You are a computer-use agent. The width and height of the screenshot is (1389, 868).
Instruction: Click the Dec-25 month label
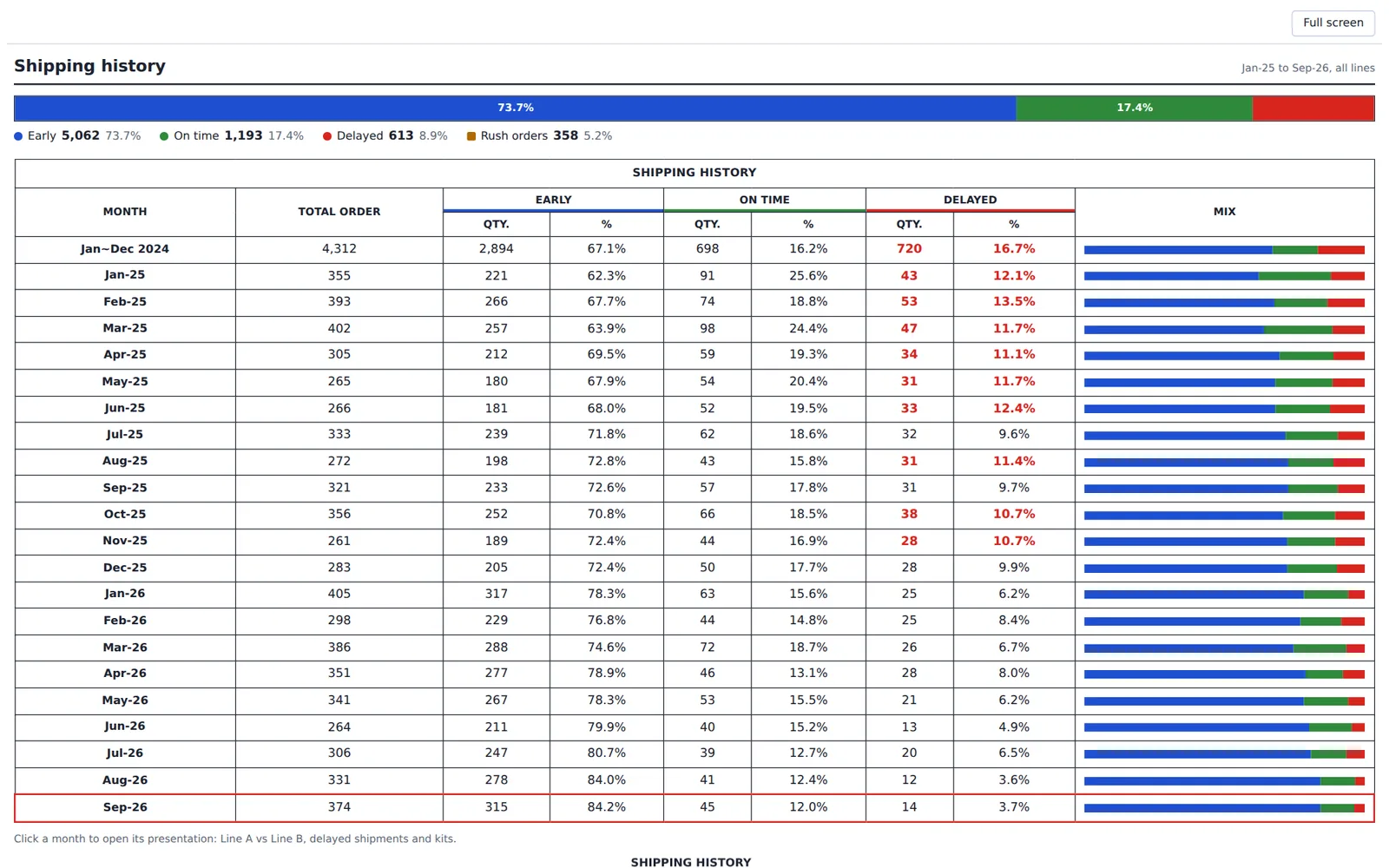point(125,568)
